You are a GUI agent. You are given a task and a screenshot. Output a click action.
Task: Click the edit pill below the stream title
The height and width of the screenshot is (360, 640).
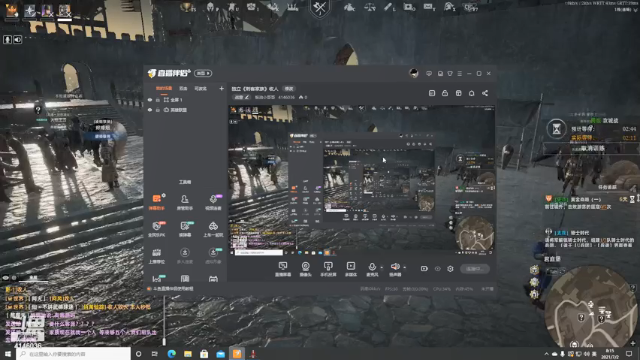pos(241,97)
